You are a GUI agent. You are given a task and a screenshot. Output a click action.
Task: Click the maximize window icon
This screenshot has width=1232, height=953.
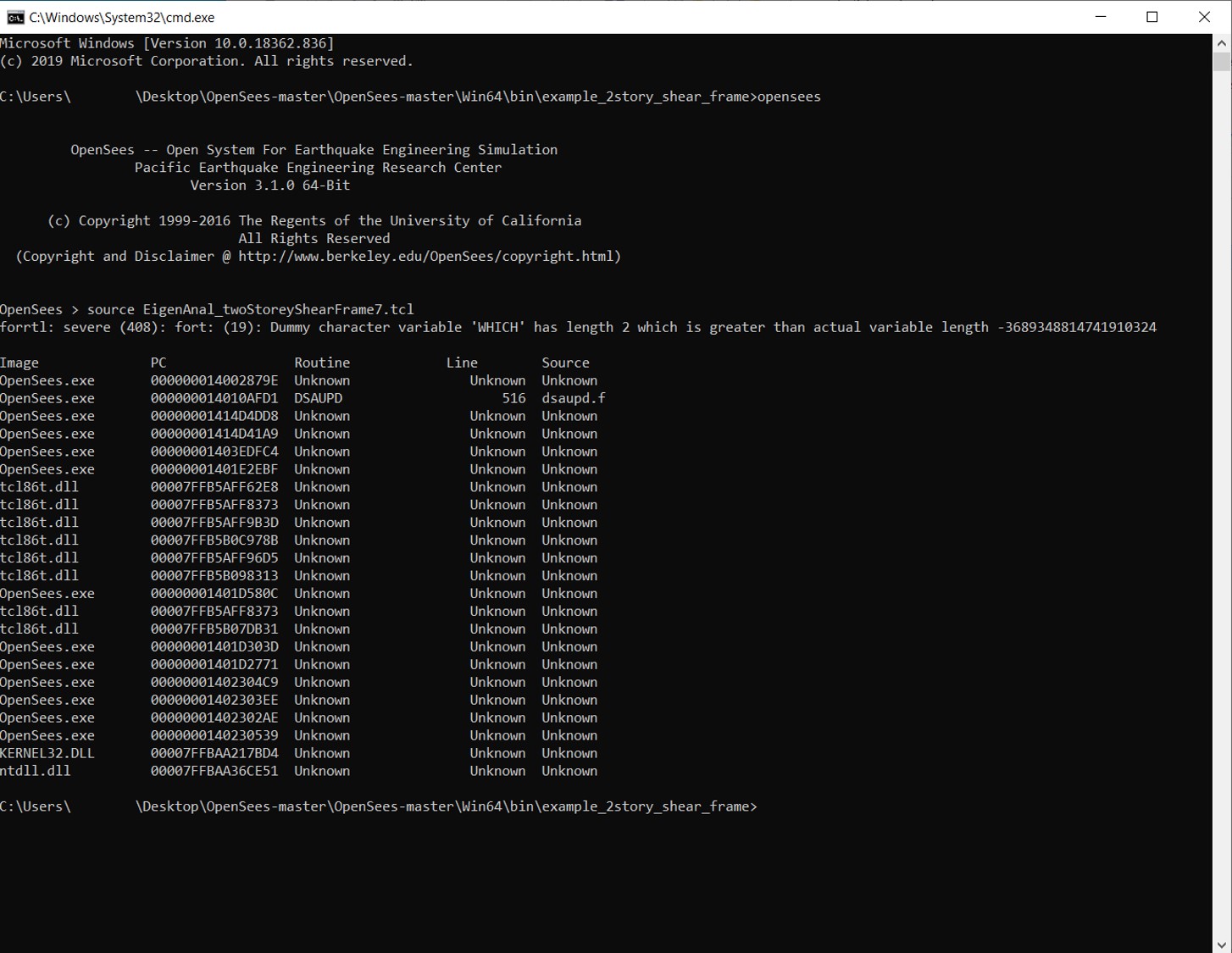coord(1152,16)
